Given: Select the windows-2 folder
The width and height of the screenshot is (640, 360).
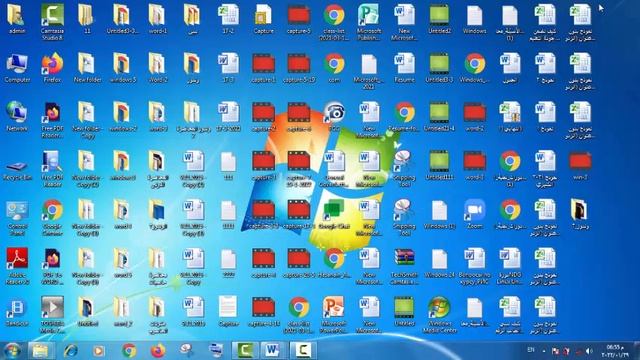Looking at the screenshot, I should click(x=122, y=117).
